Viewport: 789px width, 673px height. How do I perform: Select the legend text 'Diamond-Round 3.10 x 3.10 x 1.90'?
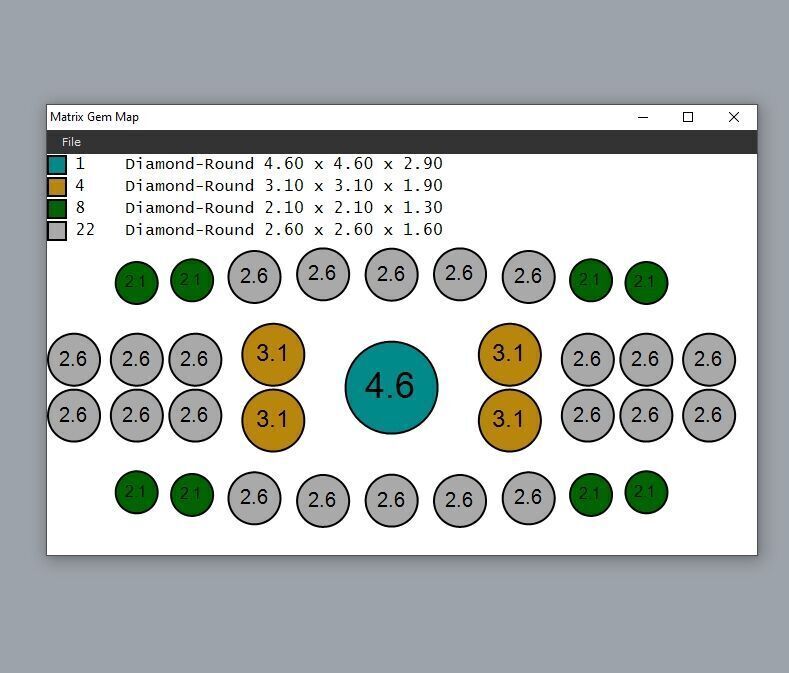coord(284,186)
